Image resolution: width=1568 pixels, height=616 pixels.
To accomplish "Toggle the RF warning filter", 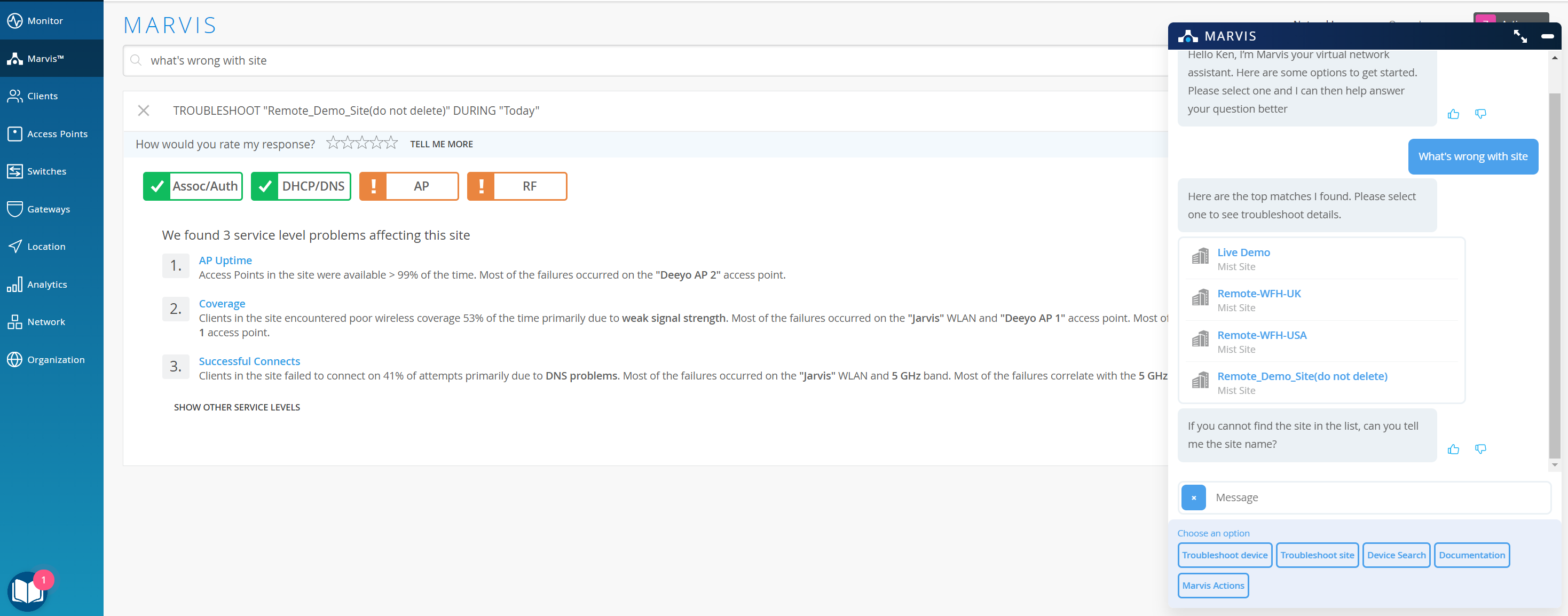I will pyautogui.click(x=517, y=186).
